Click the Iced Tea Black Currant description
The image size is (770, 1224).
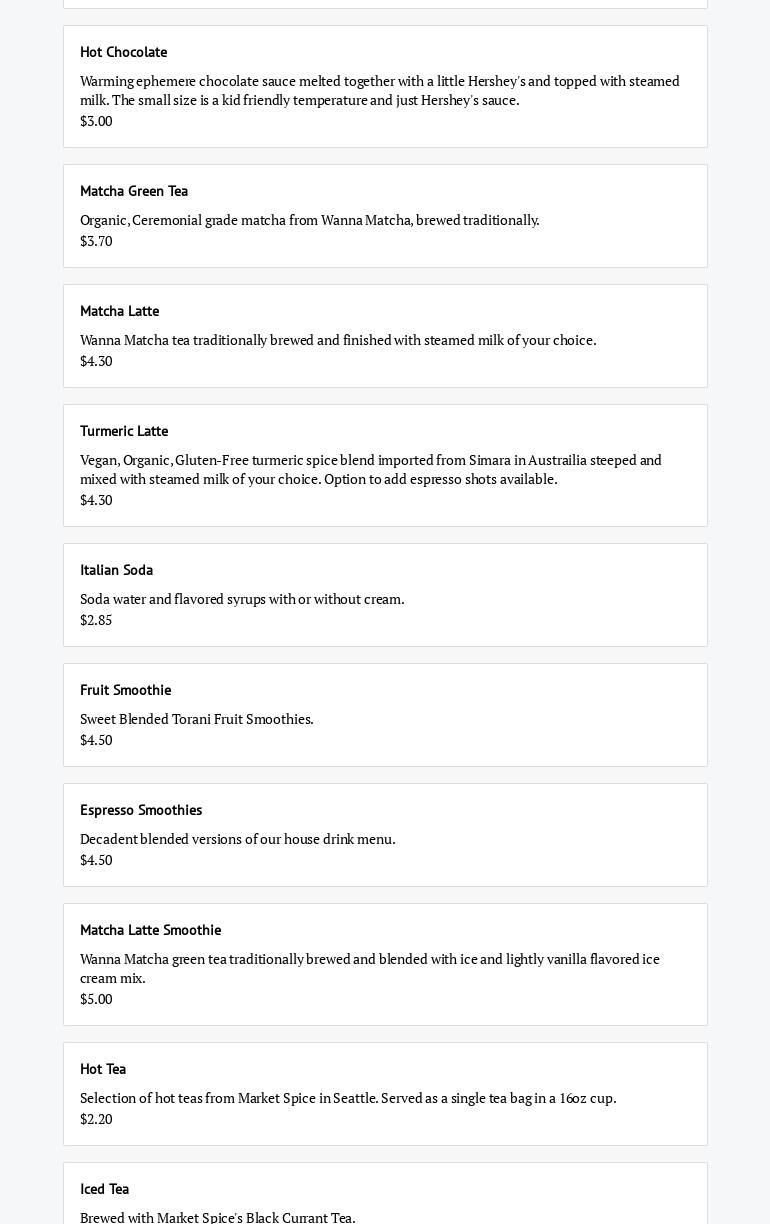pyautogui.click(x=218, y=1217)
